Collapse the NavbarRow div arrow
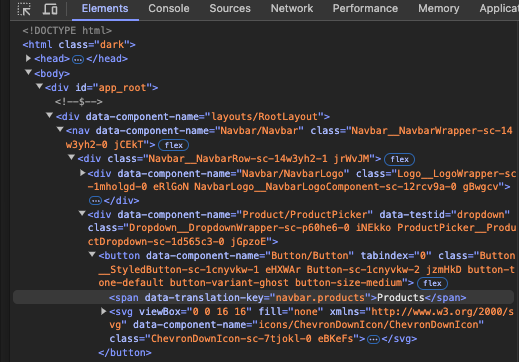 coord(71,157)
